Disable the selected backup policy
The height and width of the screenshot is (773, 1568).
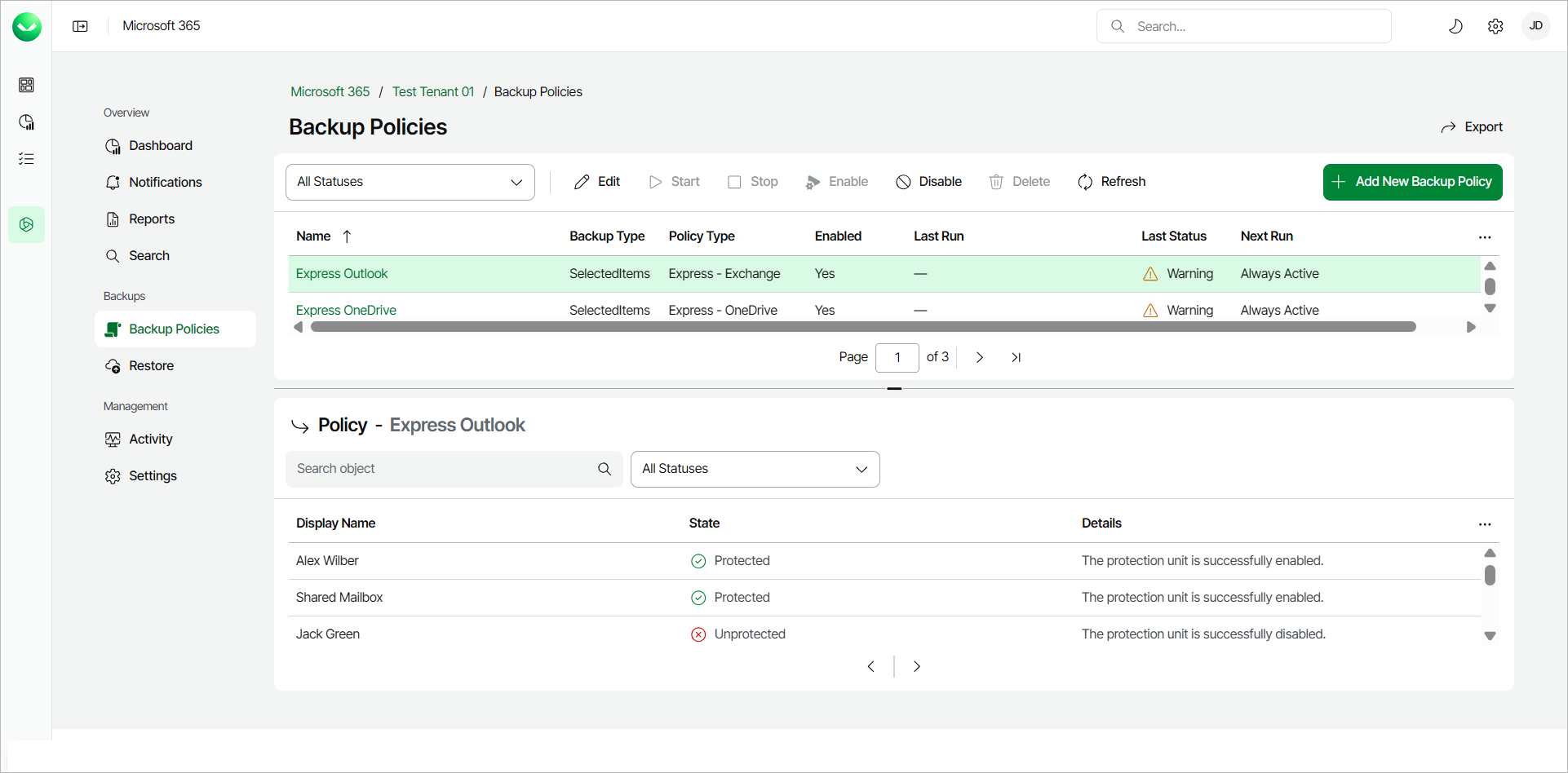tap(928, 182)
